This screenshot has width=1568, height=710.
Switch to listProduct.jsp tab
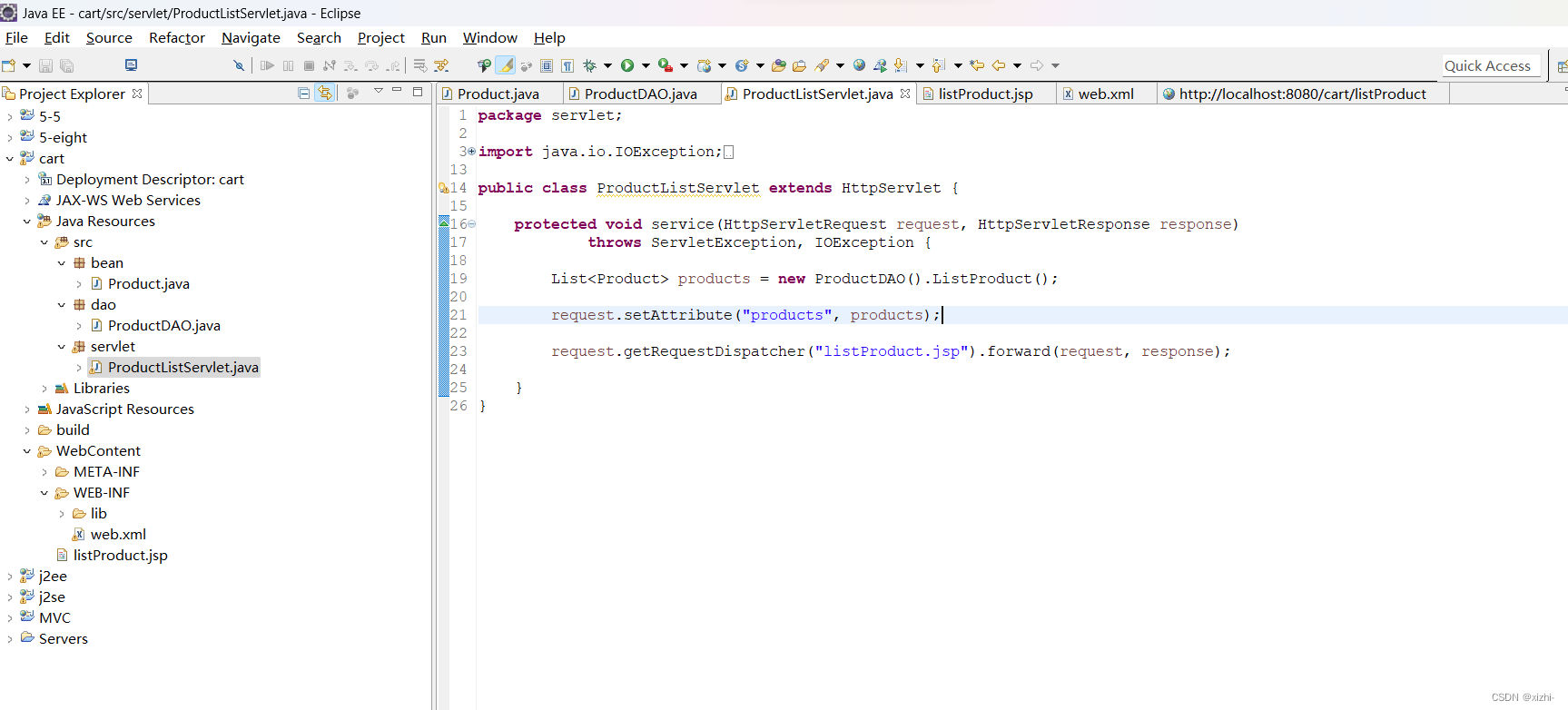pos(985,94)
